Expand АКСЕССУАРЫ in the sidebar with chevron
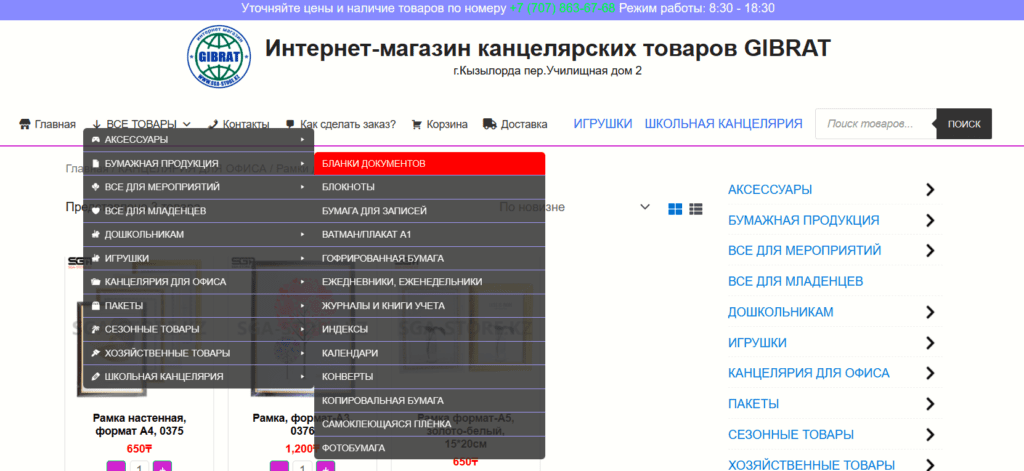This screenshot has height=471, width=1024. 931,190
